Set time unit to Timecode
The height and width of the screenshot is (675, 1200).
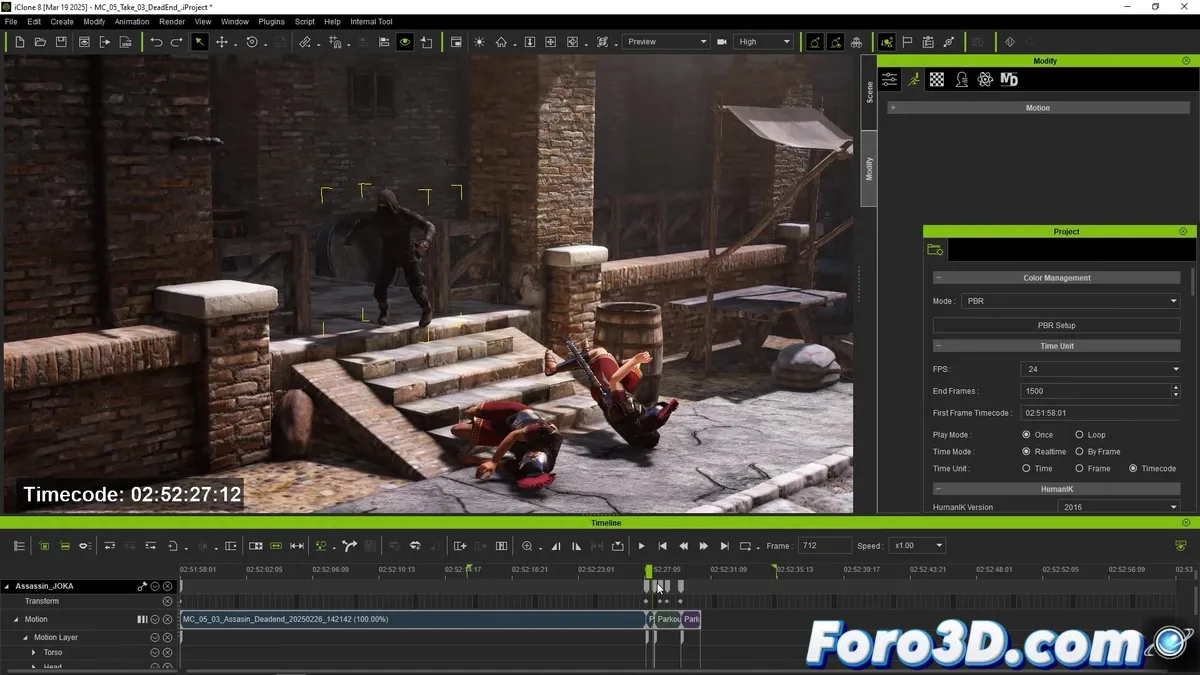[1133, 468]
